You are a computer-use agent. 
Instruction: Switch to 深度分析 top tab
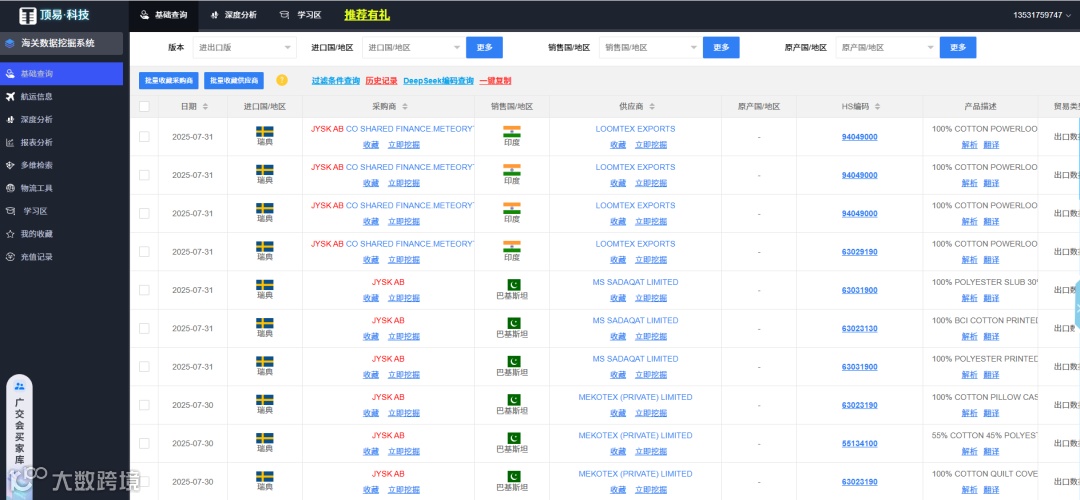233,14
